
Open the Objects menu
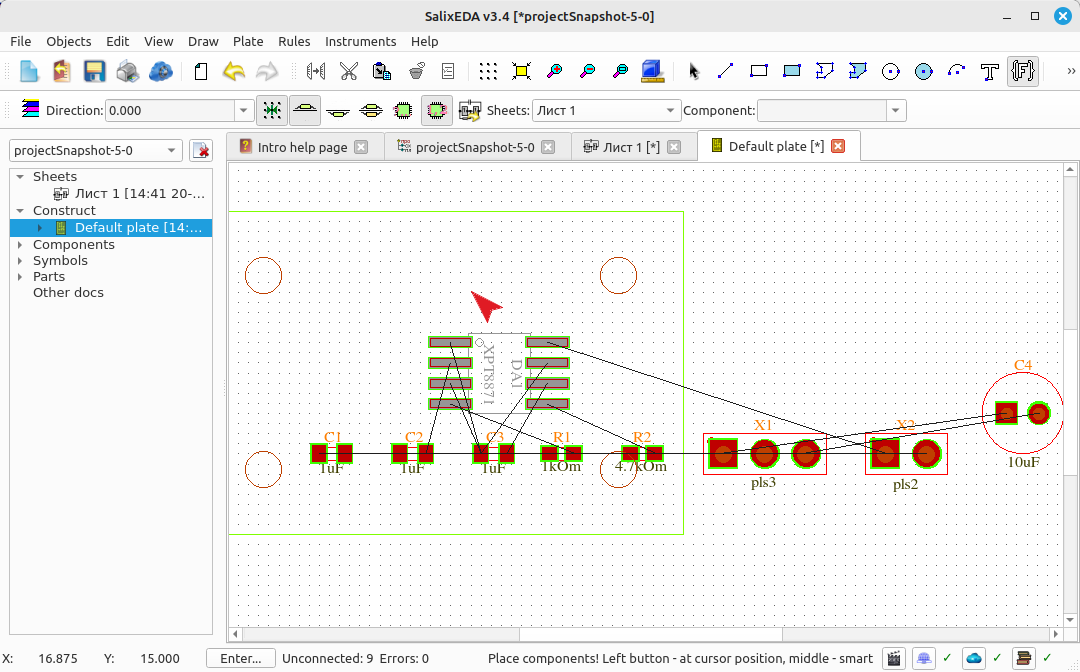[69, 41]
